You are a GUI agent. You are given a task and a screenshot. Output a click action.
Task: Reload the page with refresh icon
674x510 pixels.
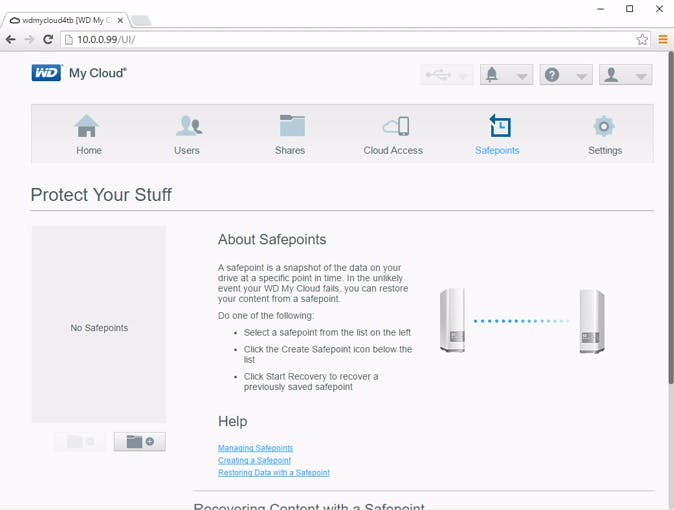pos(48,40)
